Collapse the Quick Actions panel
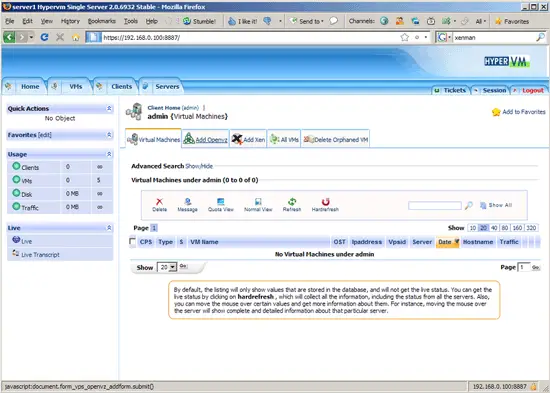 (x=109, y=108)
